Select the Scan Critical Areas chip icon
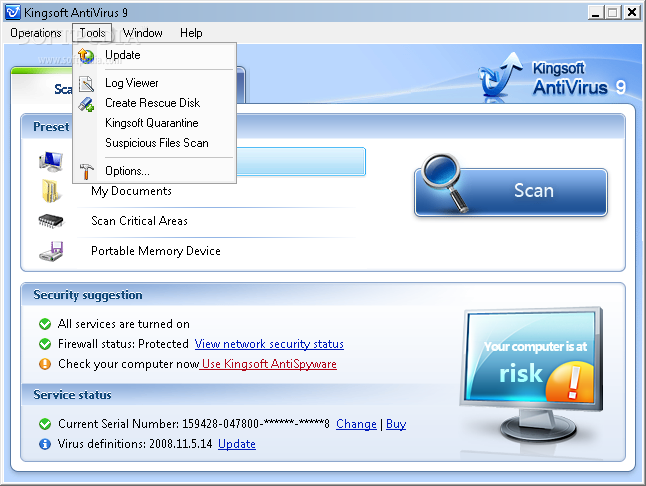 point(51,221)
